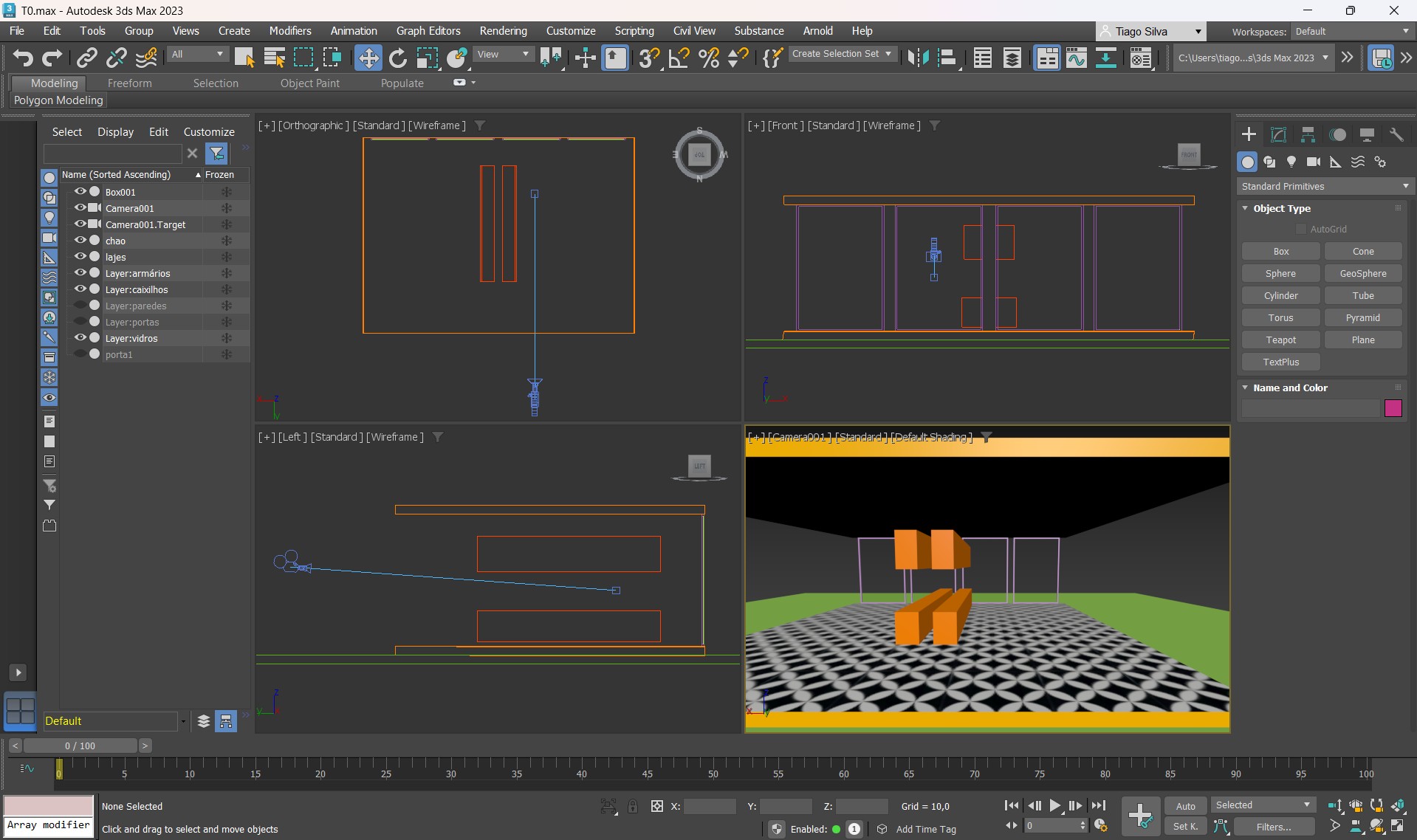
Task: Switch to the Freeform ribbon tab
Action: click(129, 83)
